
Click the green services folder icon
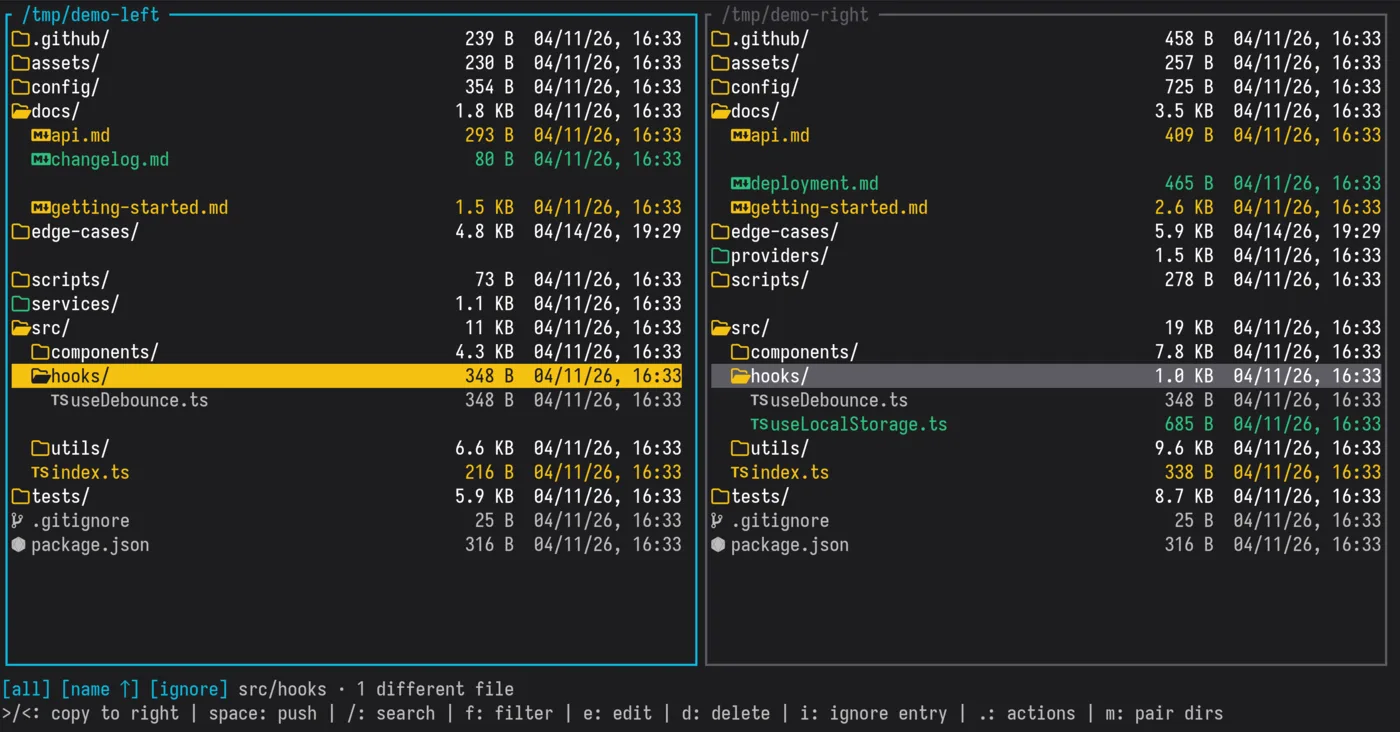click(20, 304)
